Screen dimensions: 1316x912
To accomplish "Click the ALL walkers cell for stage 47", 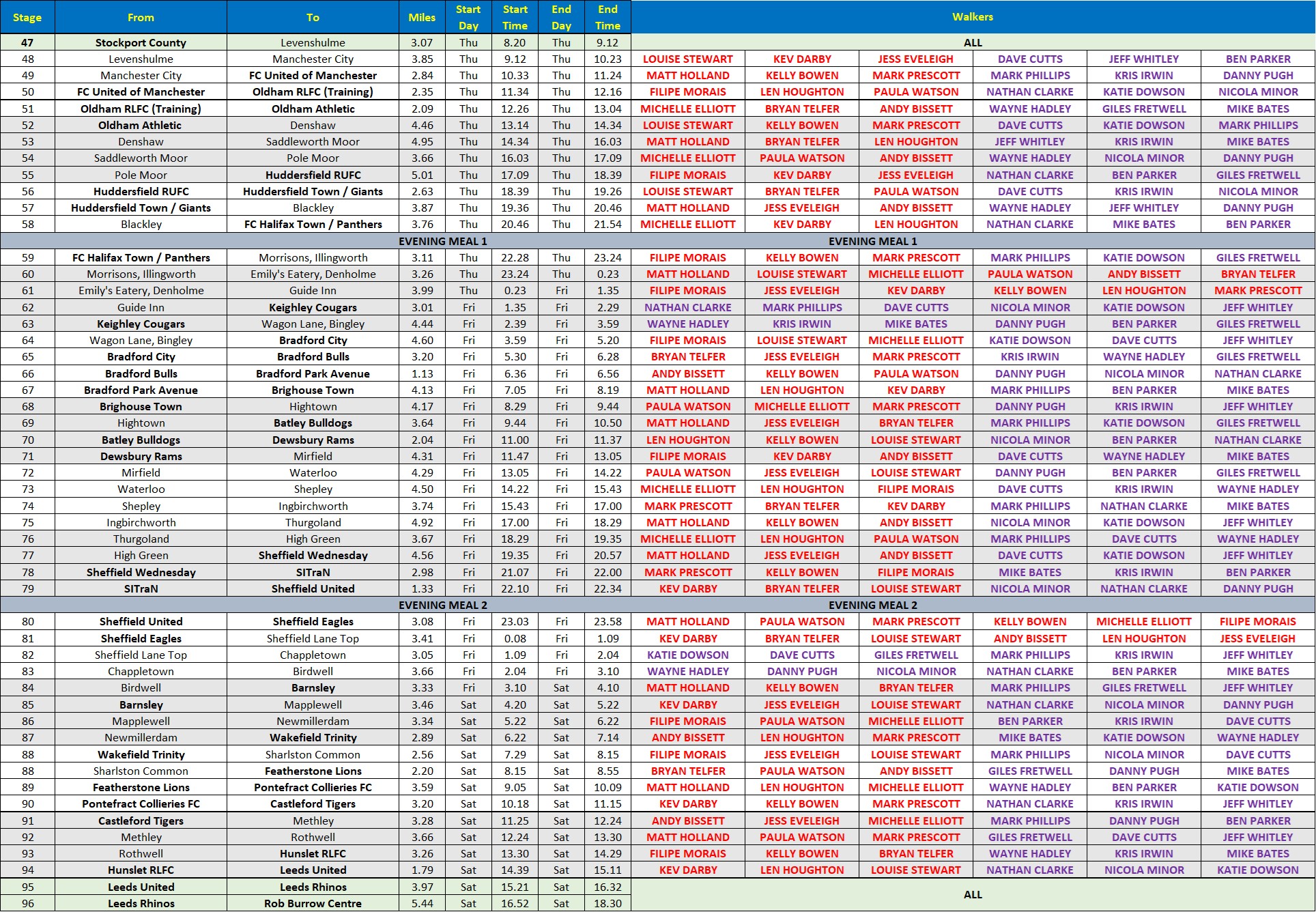I will 973,42.
